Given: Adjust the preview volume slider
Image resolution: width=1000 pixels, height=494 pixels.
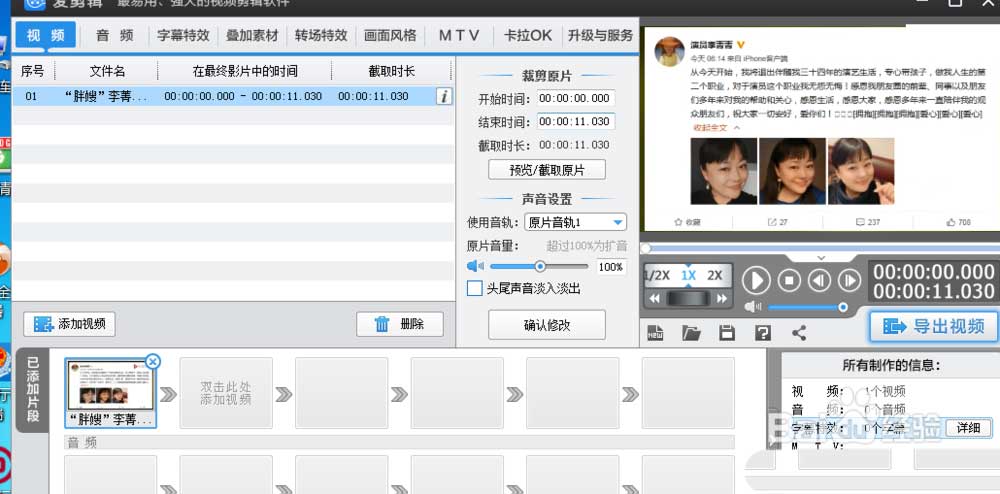Looking at the screenshot, I should [x=806, y=307].
